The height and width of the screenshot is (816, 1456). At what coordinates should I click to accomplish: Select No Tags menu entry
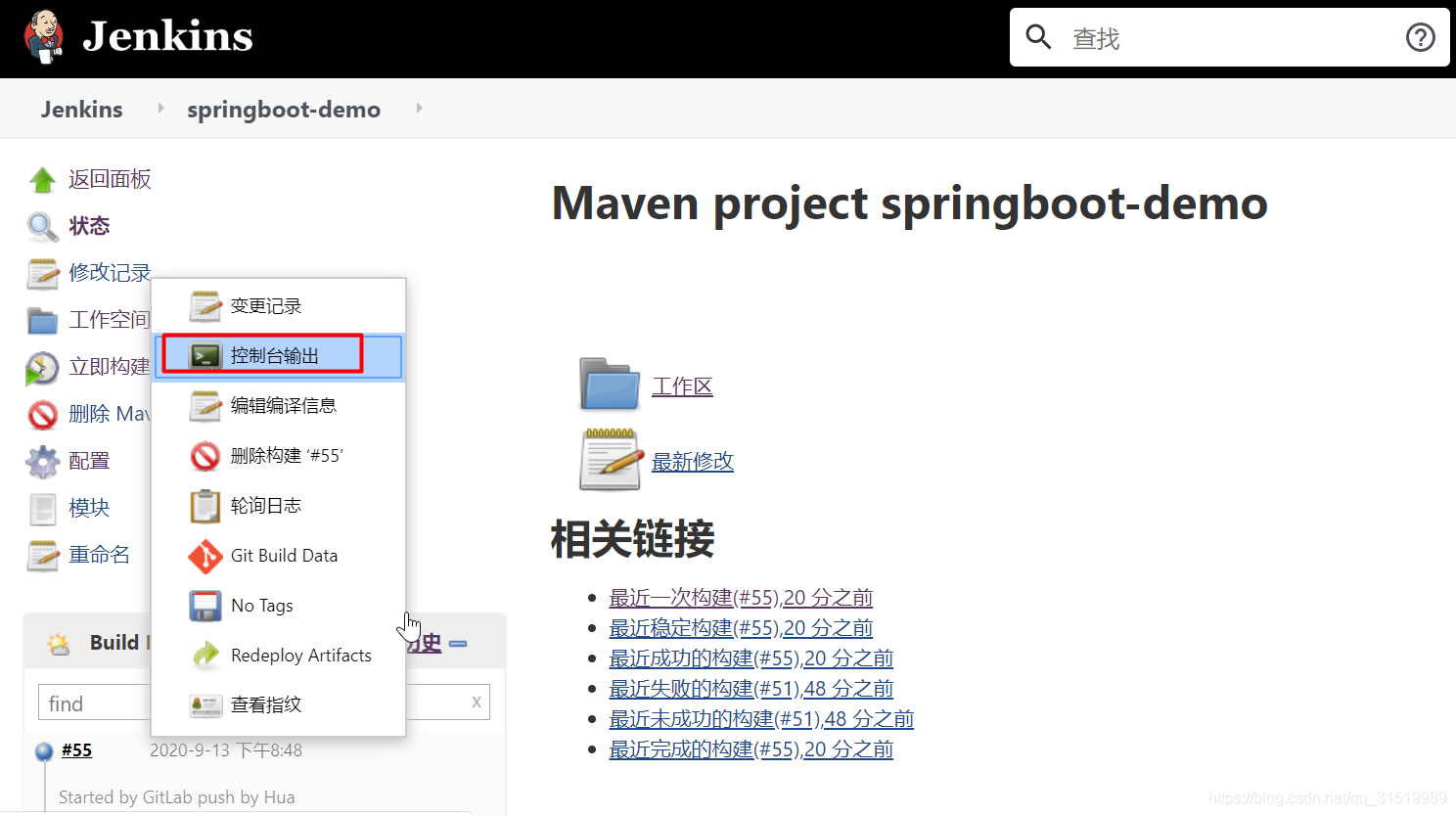pyautogui.click(x=278, y=606)
